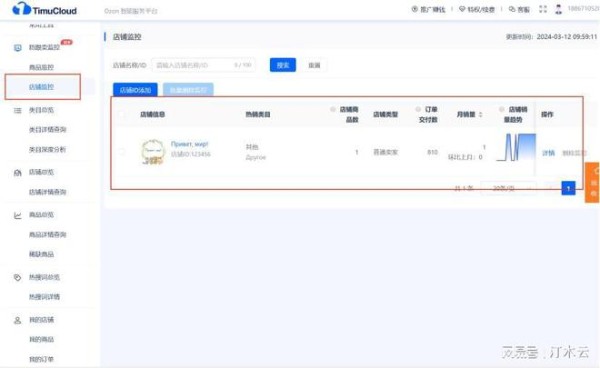Click the 商品总览 section label

[41, 215]
